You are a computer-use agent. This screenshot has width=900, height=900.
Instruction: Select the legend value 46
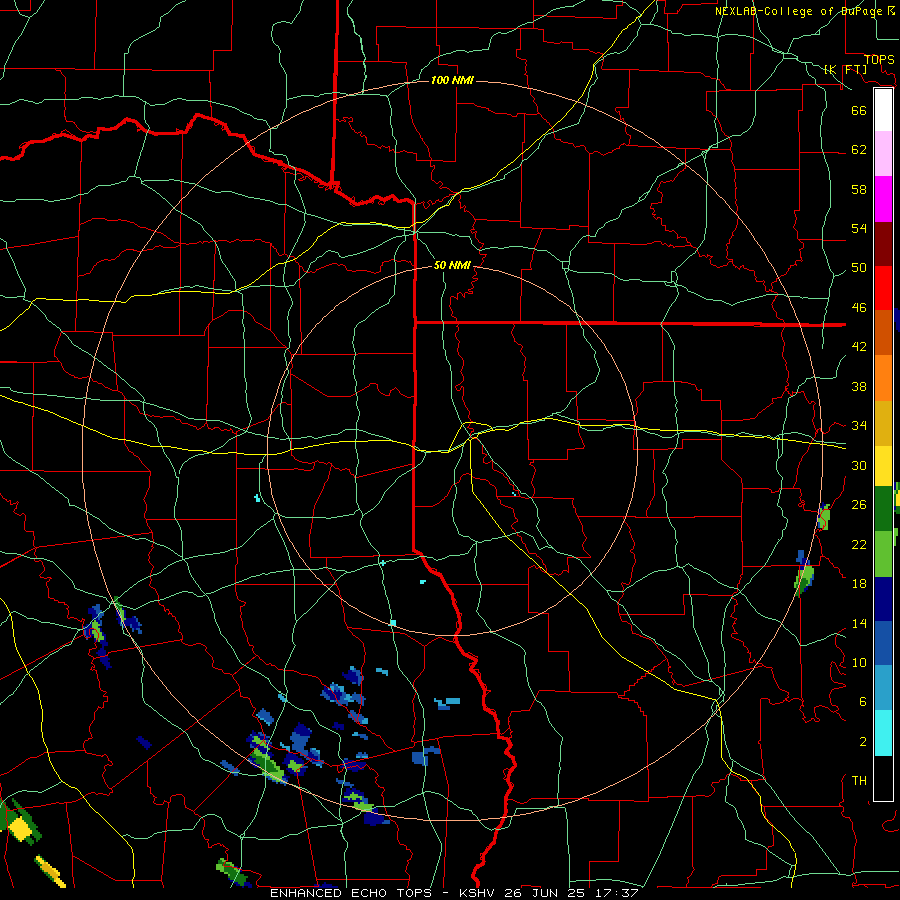tap(859, 308)
